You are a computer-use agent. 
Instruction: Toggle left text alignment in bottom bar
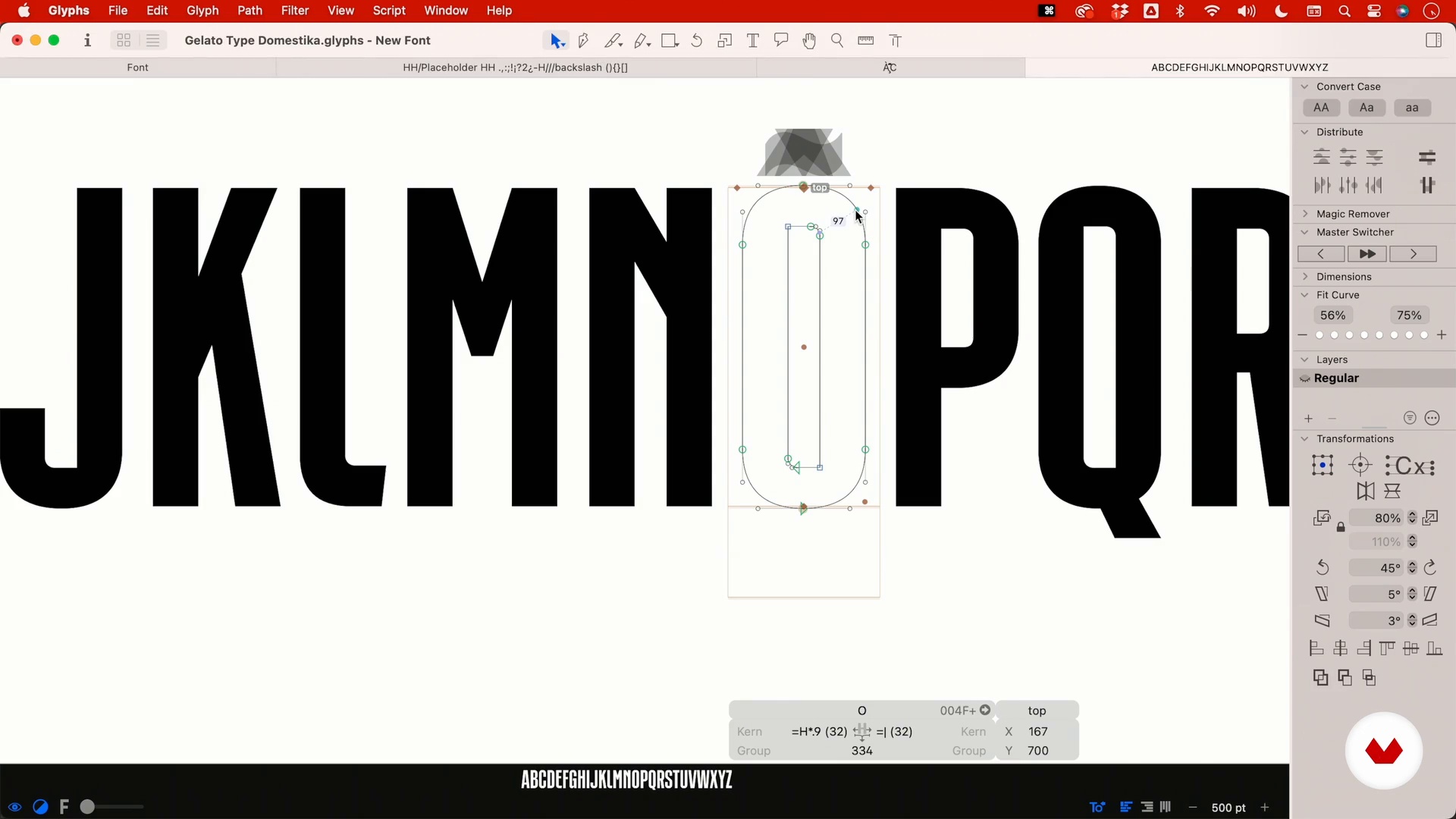click(x=1126, y=808)
